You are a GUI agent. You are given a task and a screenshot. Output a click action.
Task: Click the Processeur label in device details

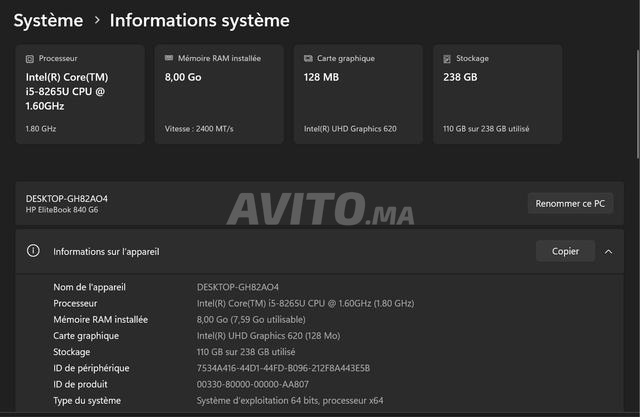(75, 304)
